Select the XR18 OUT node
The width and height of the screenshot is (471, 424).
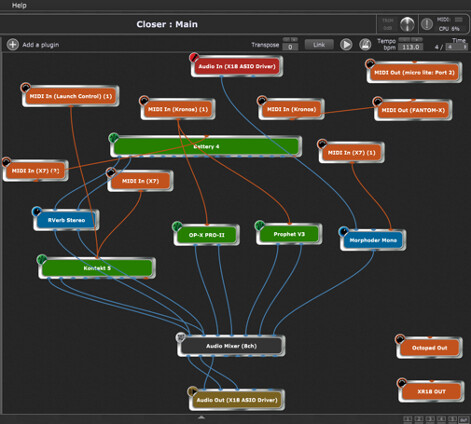[x=431, y=391]
